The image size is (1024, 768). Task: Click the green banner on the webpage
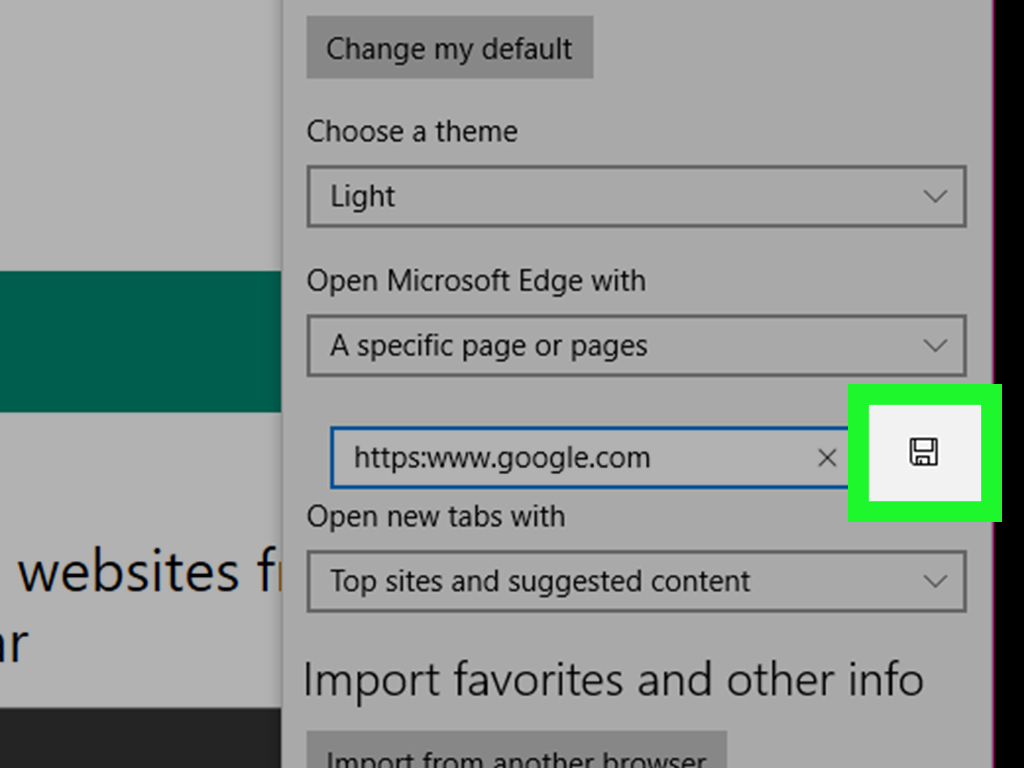tap(140, 342)
